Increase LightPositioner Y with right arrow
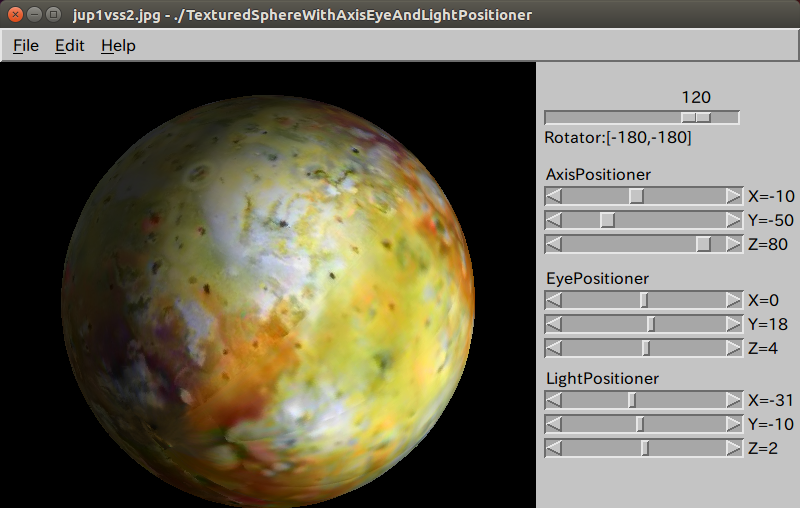The image size is (800, 508). click(x=733, y=424)
